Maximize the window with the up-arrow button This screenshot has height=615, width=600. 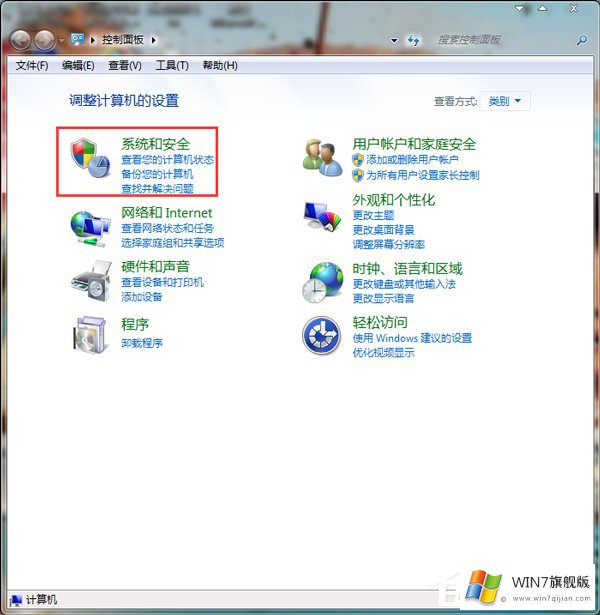(x=542, y=8)
